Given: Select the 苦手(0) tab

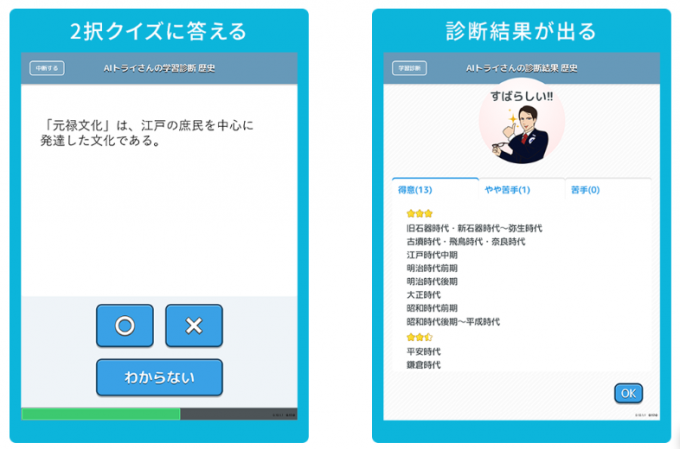Looking at the screenshot, I should (585, 190).
